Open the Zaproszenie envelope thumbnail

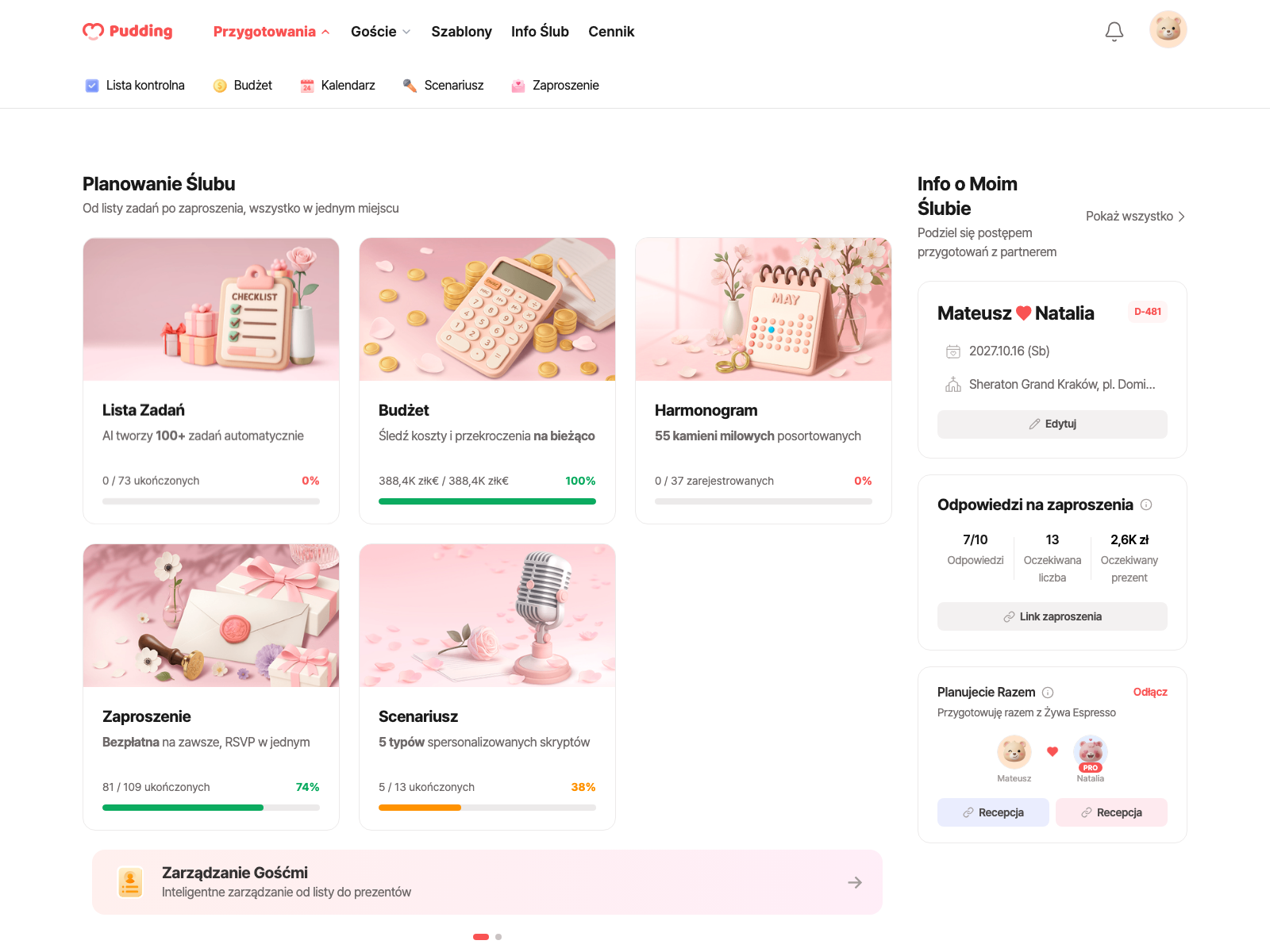(211, 616)
